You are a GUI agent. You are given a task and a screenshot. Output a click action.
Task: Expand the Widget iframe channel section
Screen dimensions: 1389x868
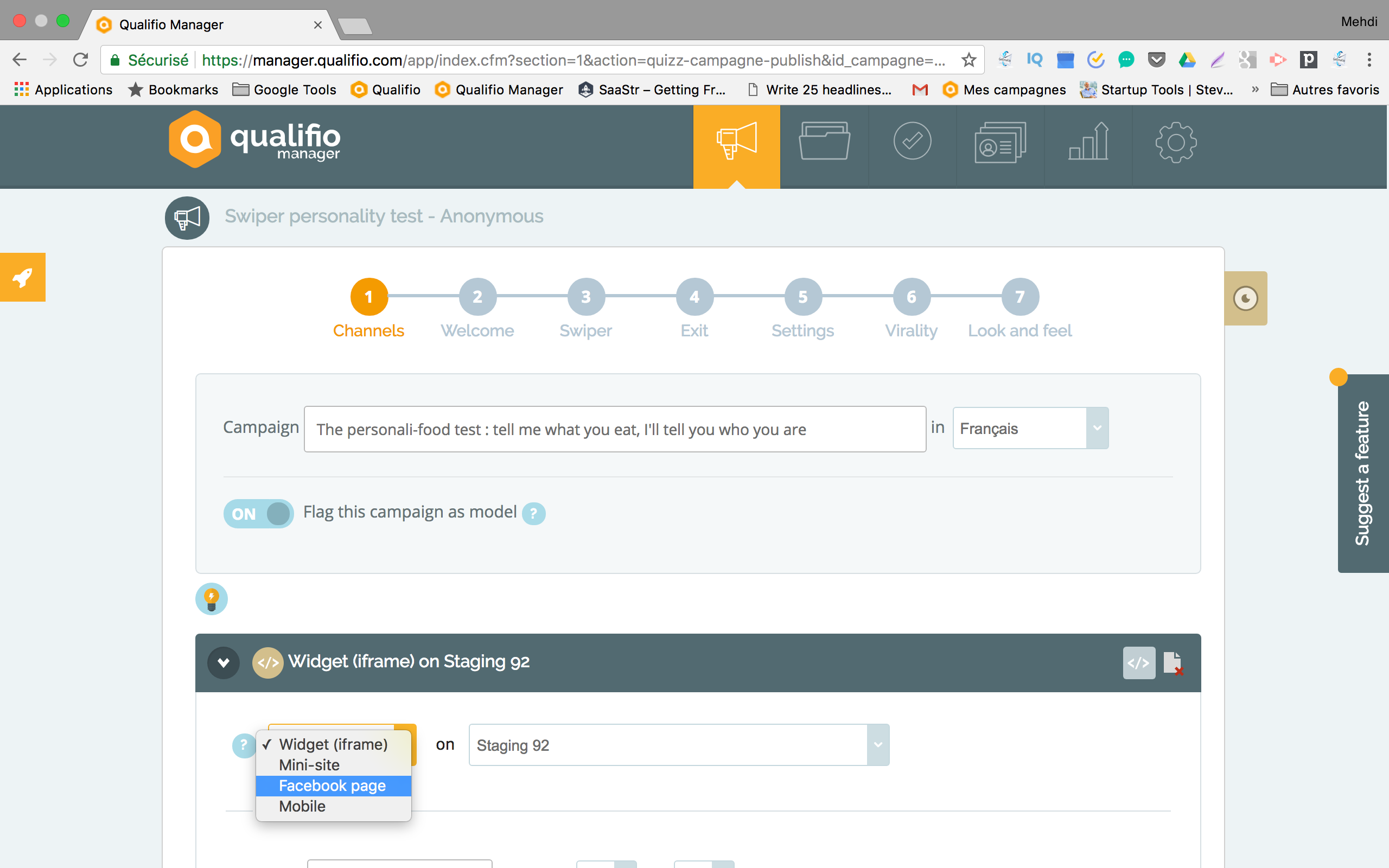(x=223, y=660)
